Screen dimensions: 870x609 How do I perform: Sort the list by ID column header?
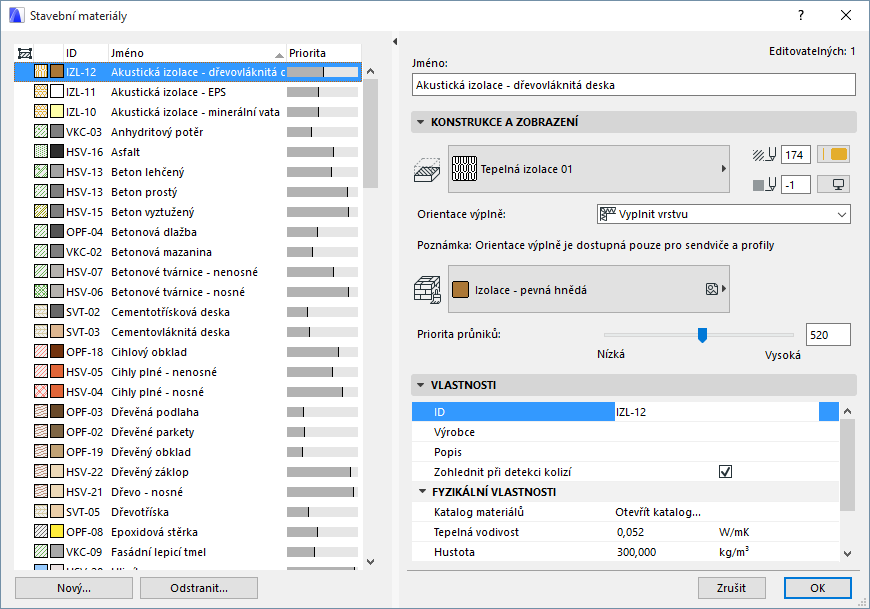click(x=86, y=53)
